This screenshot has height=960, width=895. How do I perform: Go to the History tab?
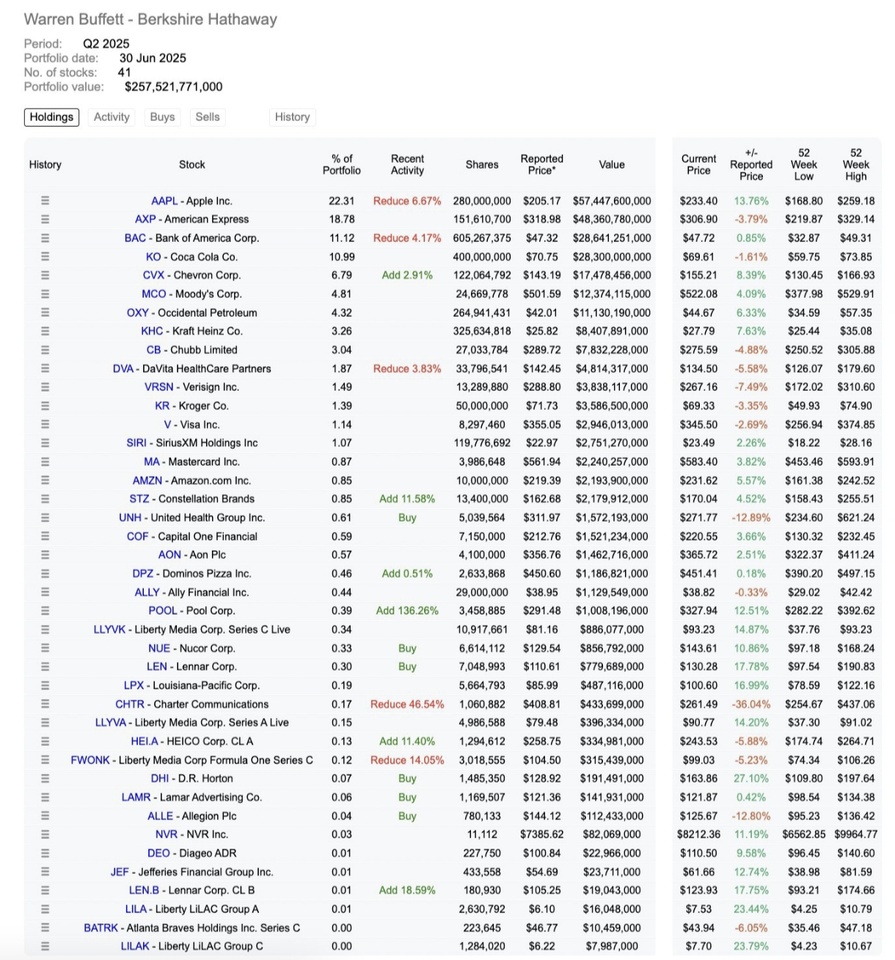coord(292,117)
